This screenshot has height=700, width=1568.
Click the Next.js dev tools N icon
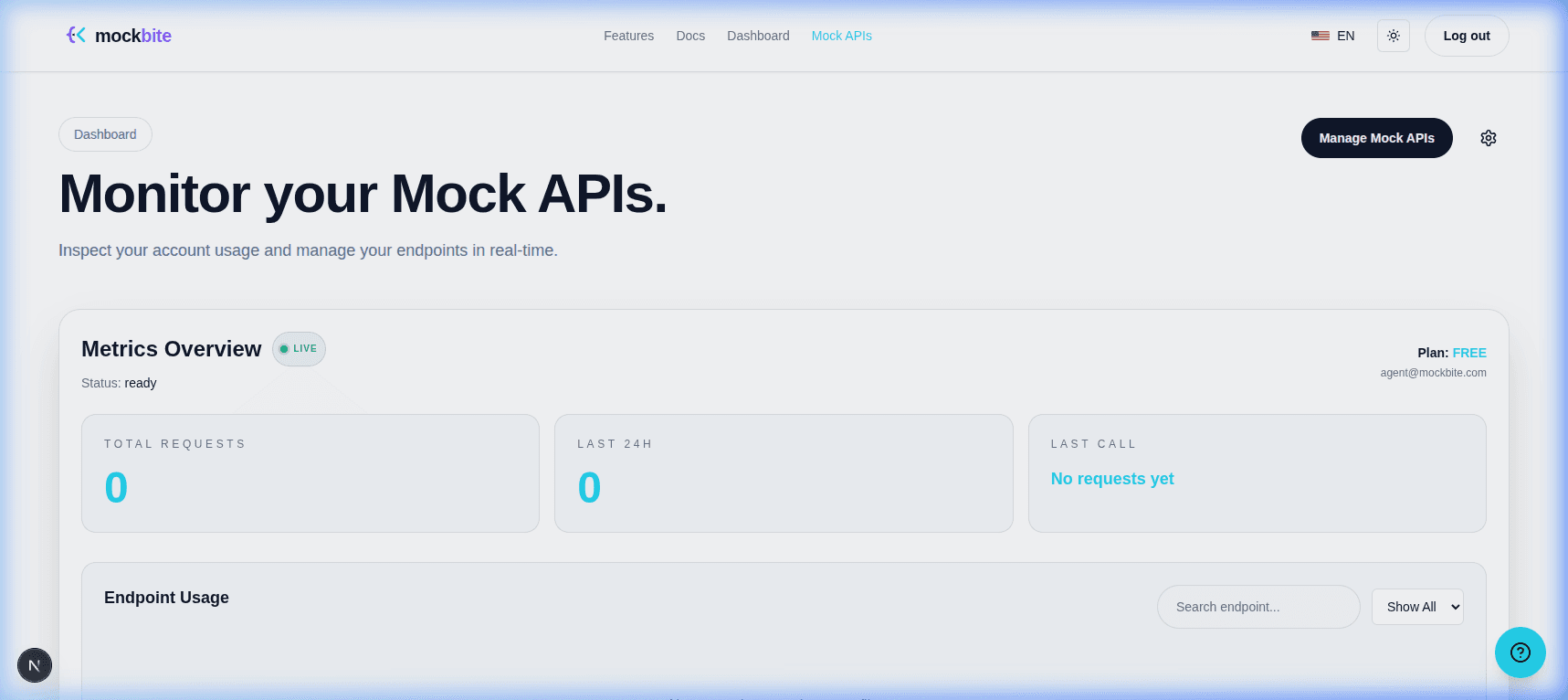coord(35,665)
